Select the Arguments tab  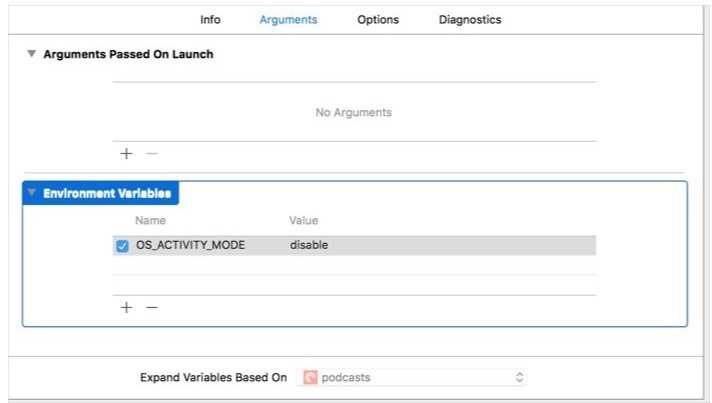pyautogui.click(x=288, y=20)
